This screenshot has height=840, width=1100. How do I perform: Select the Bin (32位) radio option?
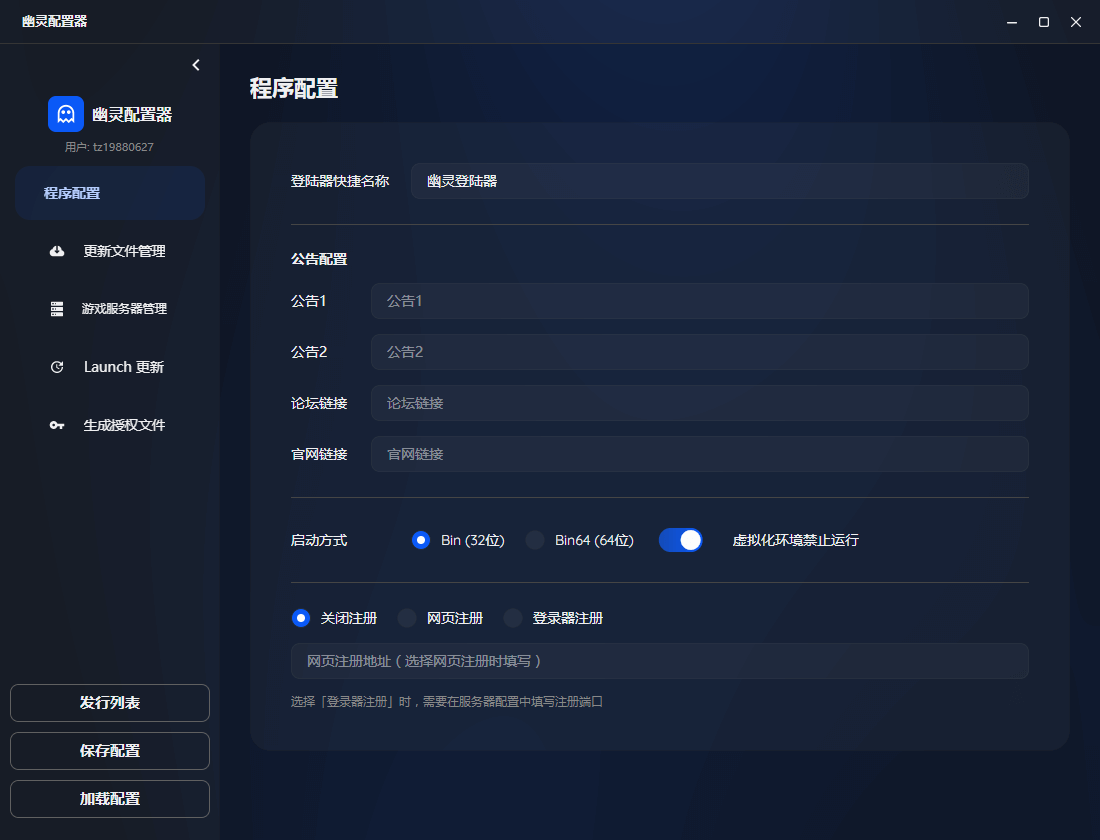(421, 540)
